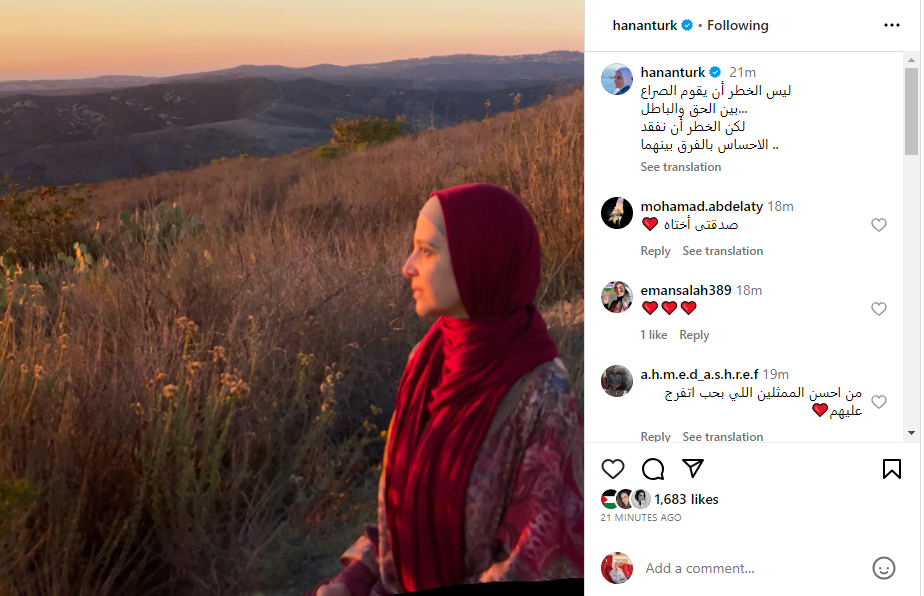Open the comment bubble icon under the post

tap(653, 469)
